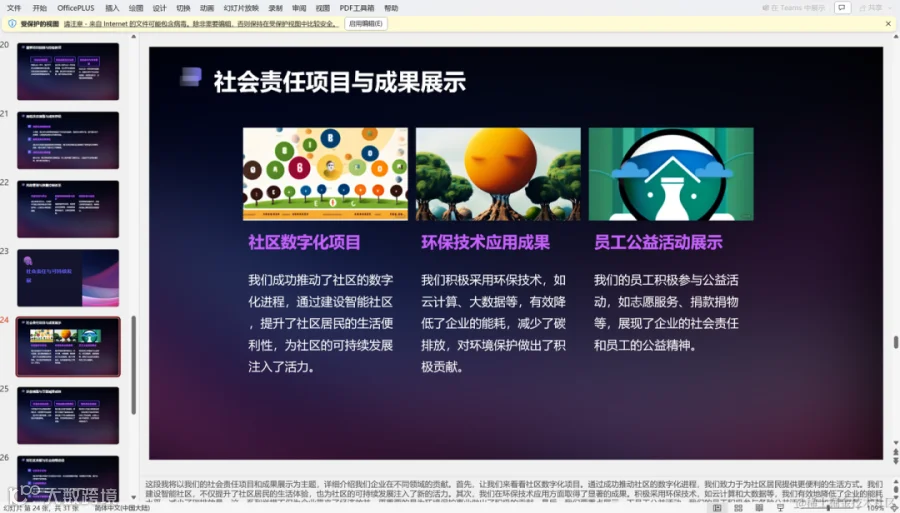
Task: Open the 帮助 help tab
Action: [391, 8]
